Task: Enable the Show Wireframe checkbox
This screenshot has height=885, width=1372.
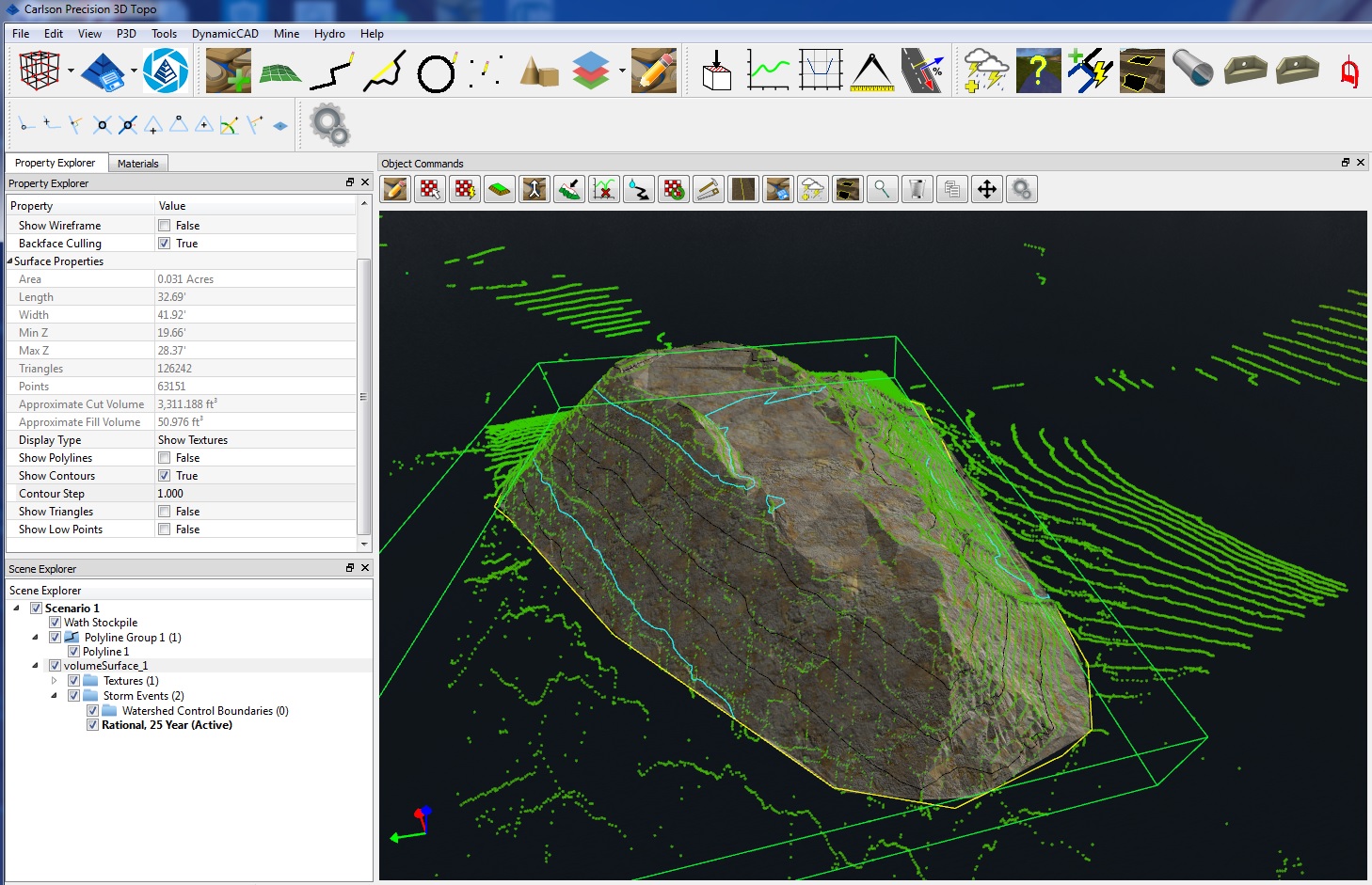Action: [x=165, y=226]
